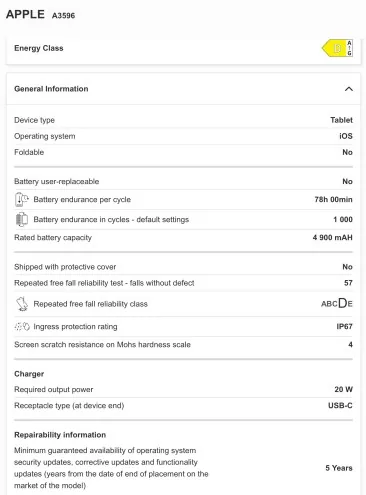
Task: Click the Device type Tablet value
Action: [x=341, y=120]
